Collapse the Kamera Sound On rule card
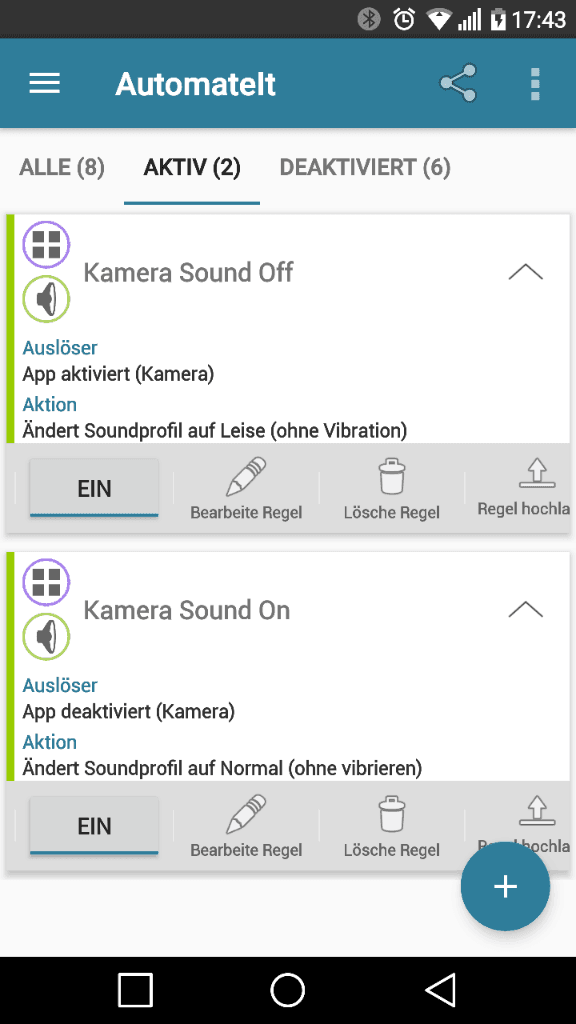The image size is (576, 1024). pyautogui.click(x=526, y=609)
